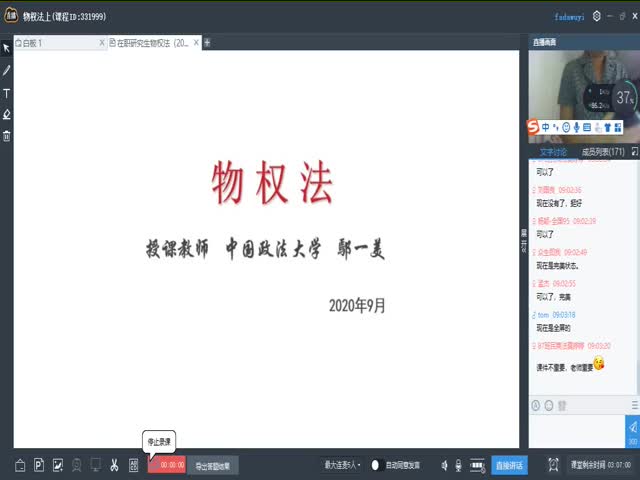
Task: Click the bag icon in bottom toolbar
Action: pyautogui.click(x=20, y=465)
